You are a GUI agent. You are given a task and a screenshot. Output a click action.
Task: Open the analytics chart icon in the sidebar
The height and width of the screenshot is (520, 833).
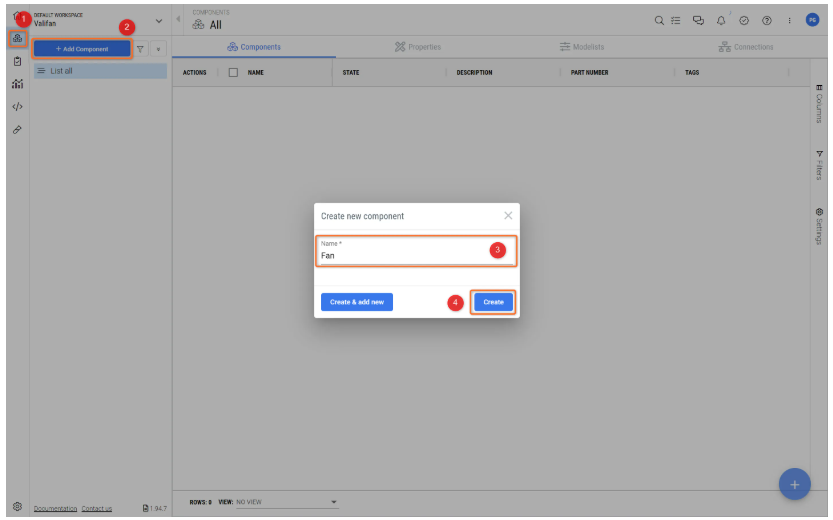click(18, 84)
